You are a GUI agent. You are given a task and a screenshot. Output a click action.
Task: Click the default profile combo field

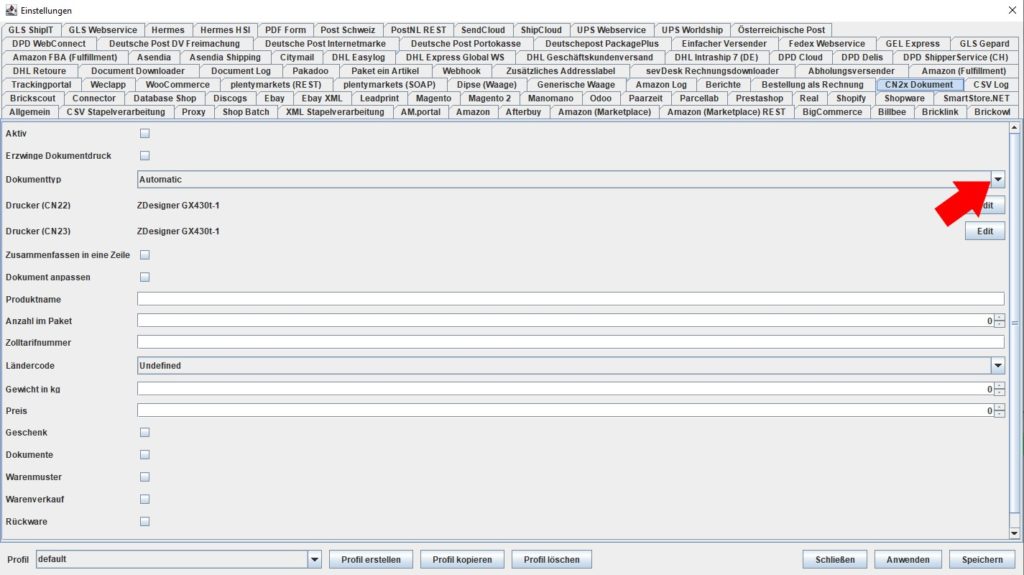(x=178, y=559)
